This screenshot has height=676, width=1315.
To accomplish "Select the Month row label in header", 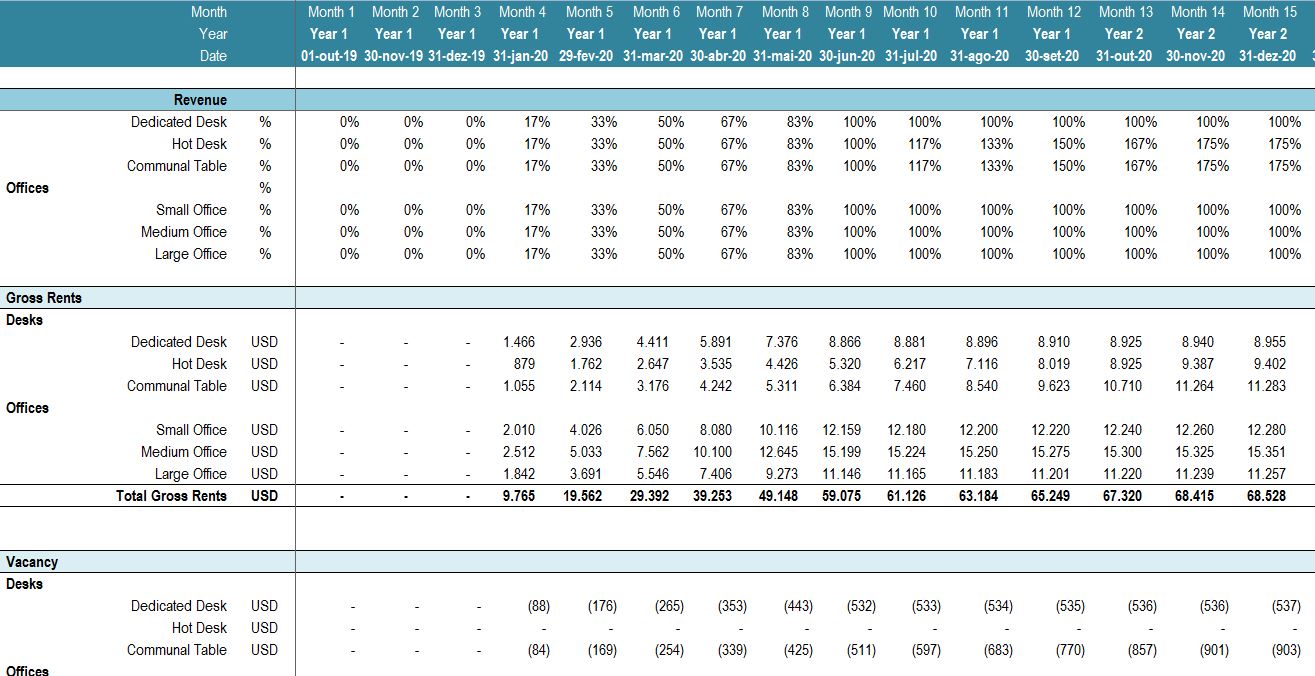I will coord(209,12).
